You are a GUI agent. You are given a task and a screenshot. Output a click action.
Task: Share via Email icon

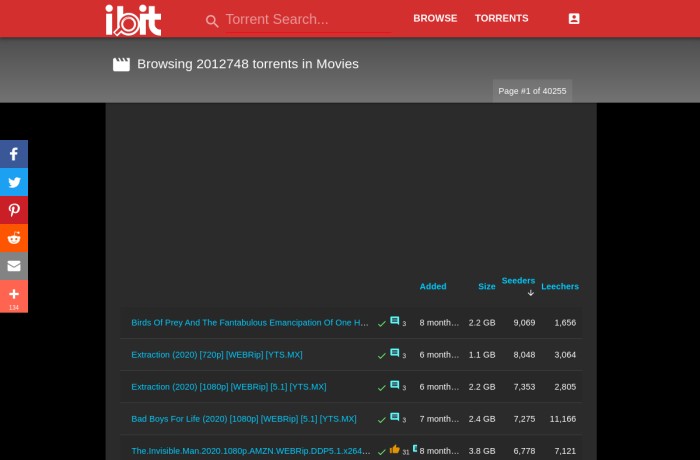pyautogui.click(x=14, y=266)
